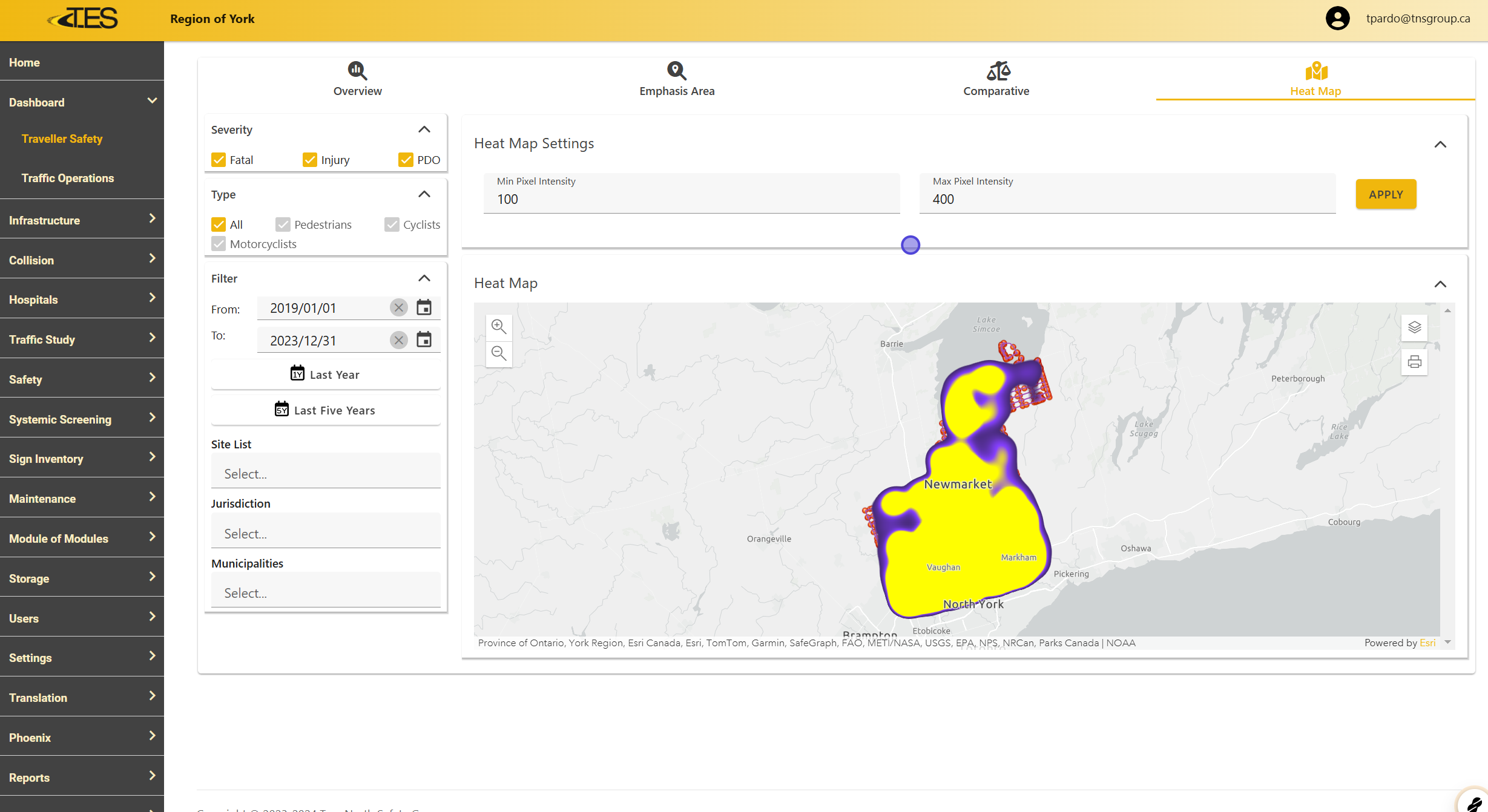Click the APPLY button
This screenshot has height=812, width=1488.
(x=1386, y=194)
